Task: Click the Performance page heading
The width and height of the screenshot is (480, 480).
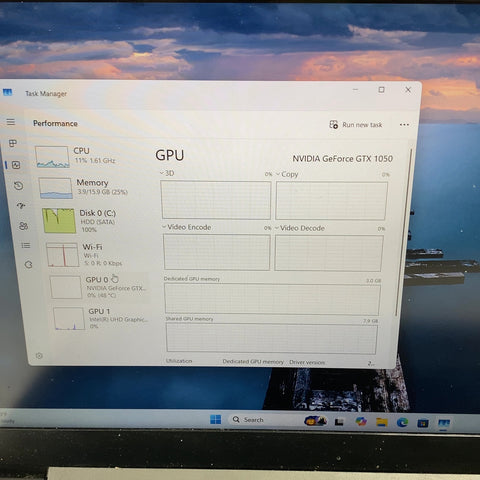Action: pyautogui.click(x=55, y=123)
